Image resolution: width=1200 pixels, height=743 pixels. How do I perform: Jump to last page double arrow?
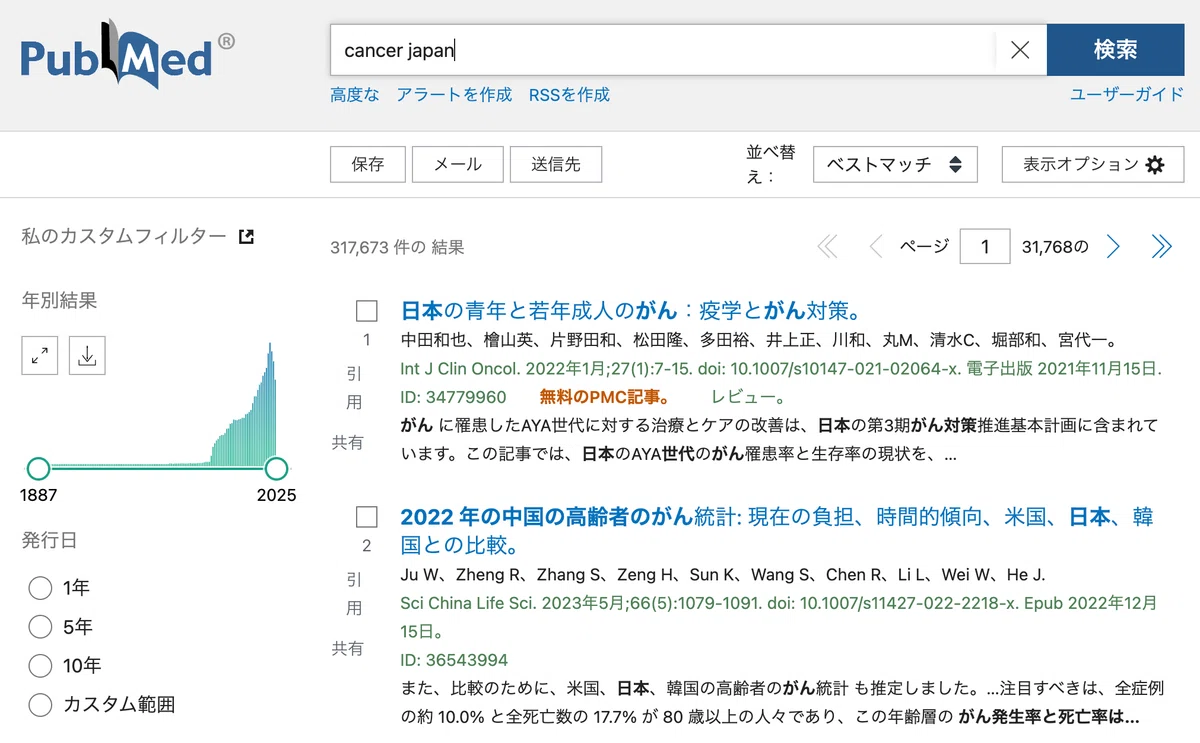(1161, 247)
